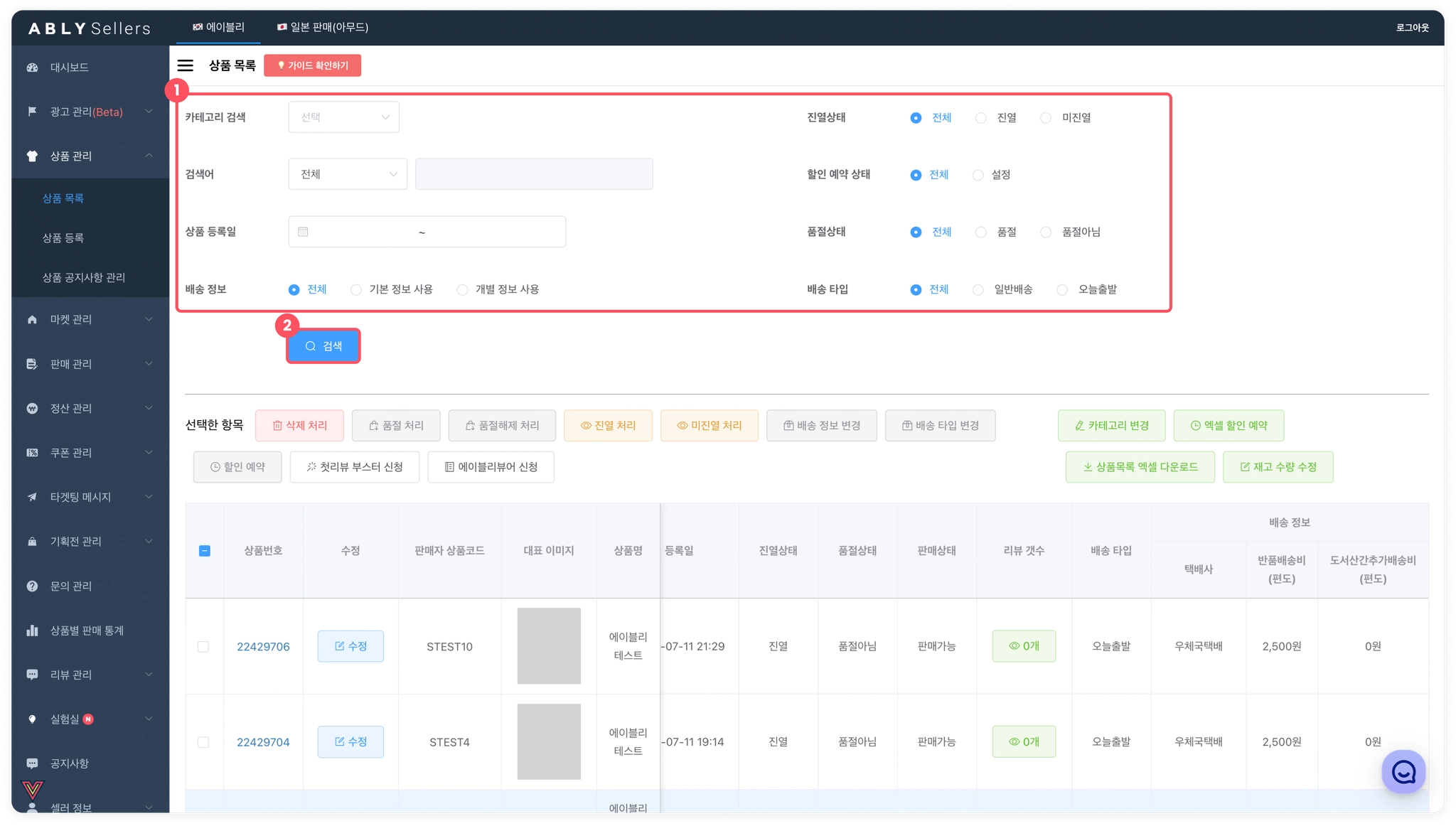Check the row checkbox for product 22429704
This screenshot has width=1456, height=826.
click(x=203, y=742)
